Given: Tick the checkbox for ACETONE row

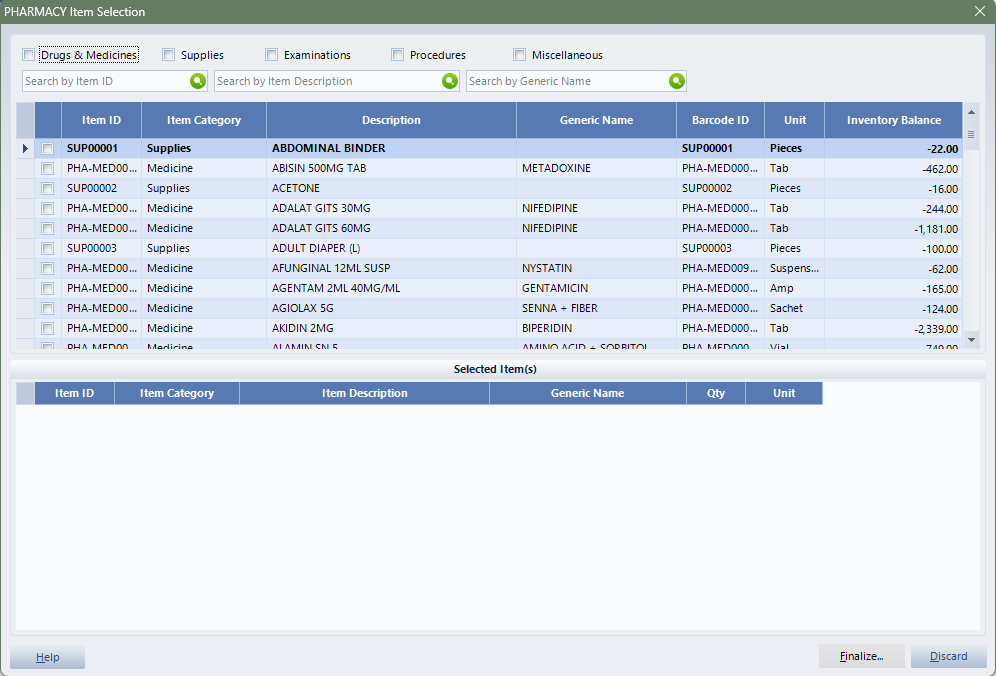Looking at the screenshot, I should click(x=48, y=189).
